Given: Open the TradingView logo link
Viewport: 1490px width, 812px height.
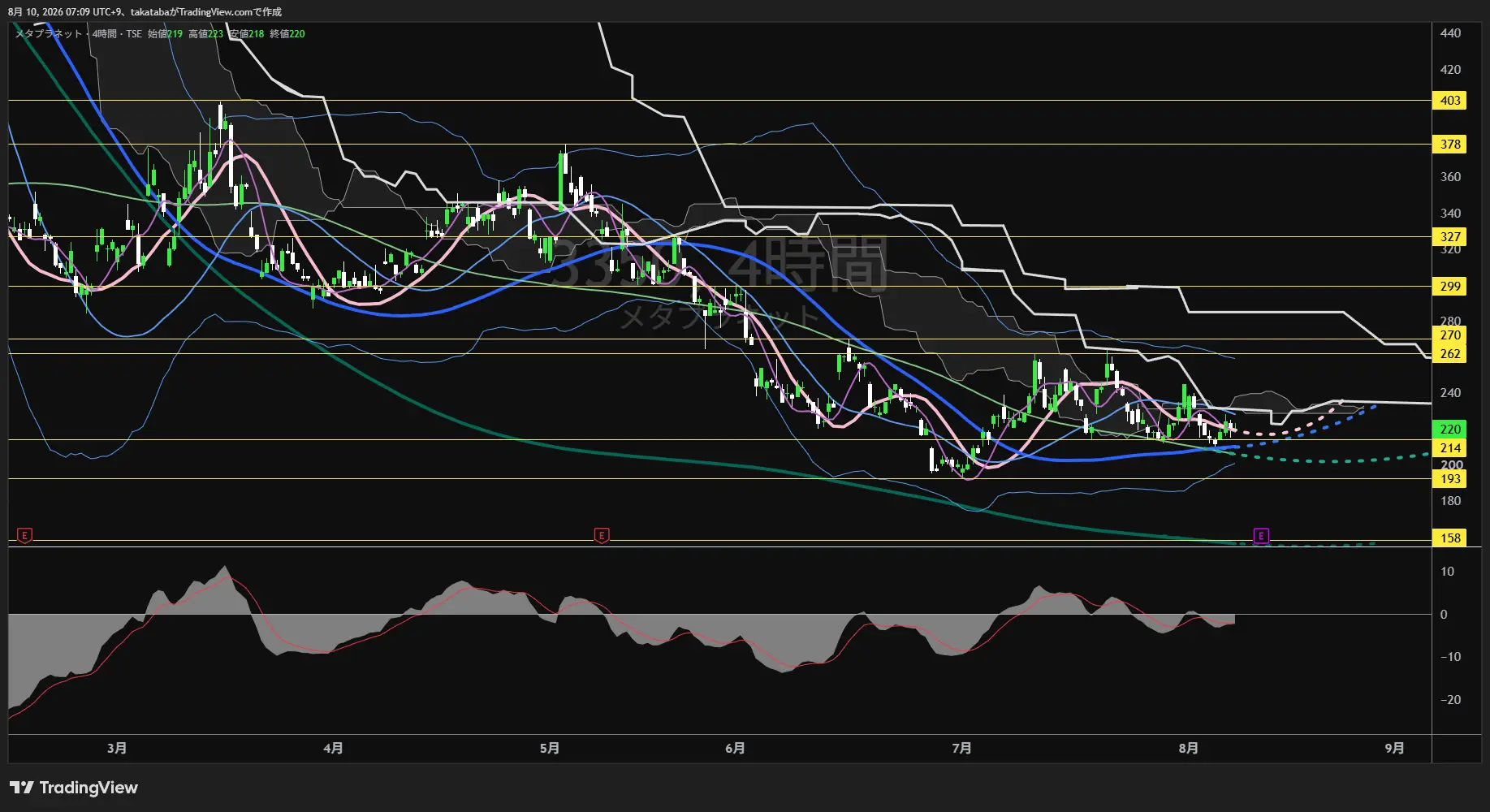Looking at the screenshot, I should click(74, 788).
